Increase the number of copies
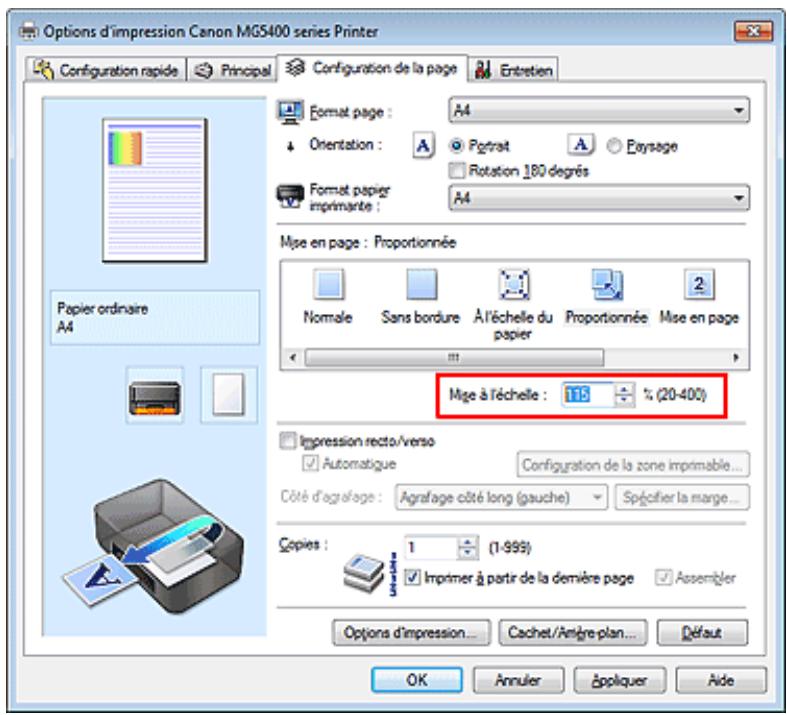 pyautogui.click(x=468, y=541)
